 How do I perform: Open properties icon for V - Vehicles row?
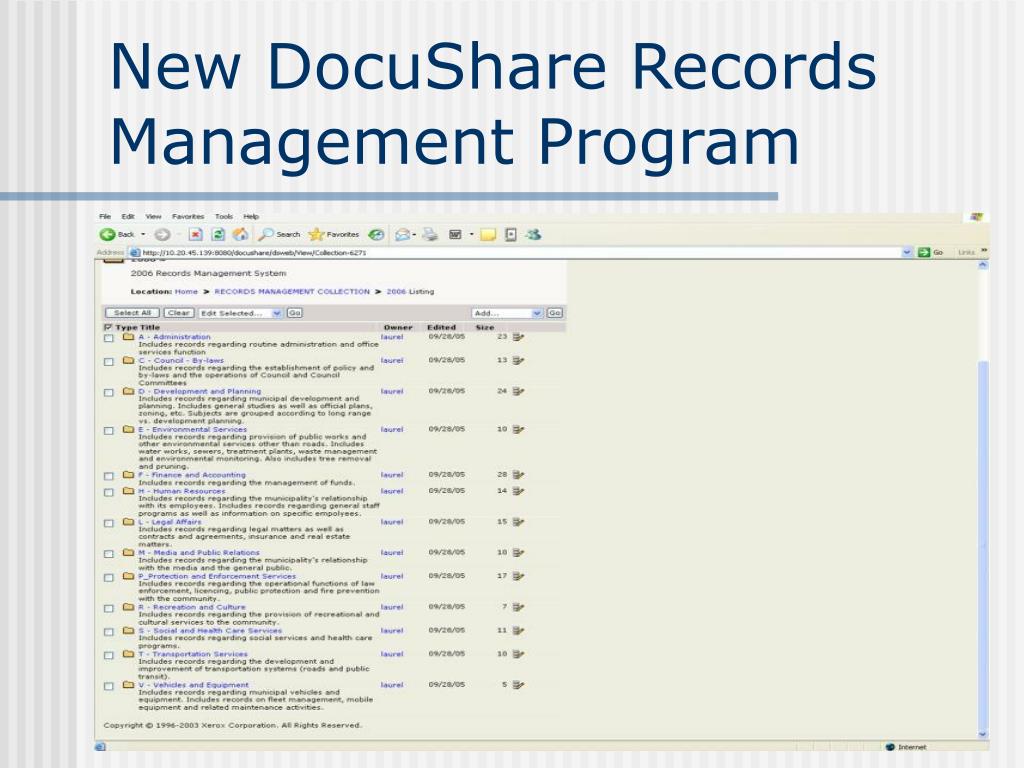[x=519, y=685]
